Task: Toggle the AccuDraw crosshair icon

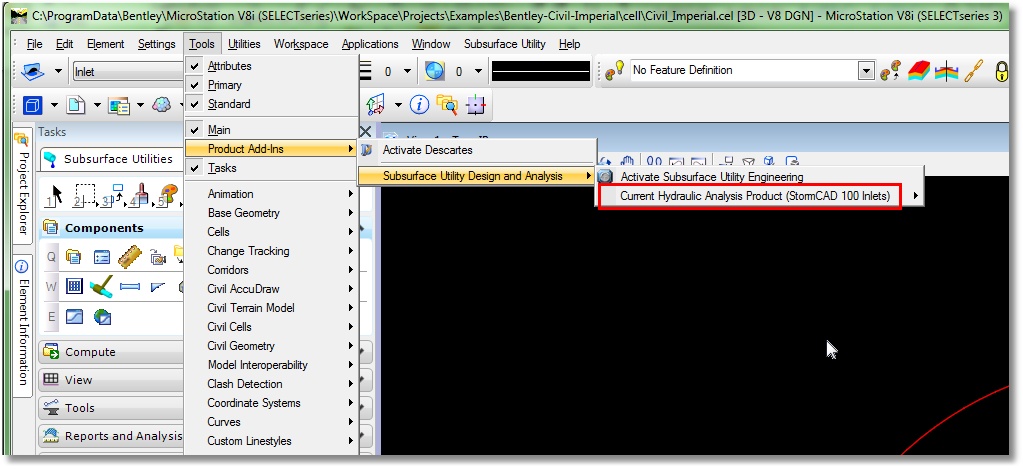Action: click(x=476, y=104)
